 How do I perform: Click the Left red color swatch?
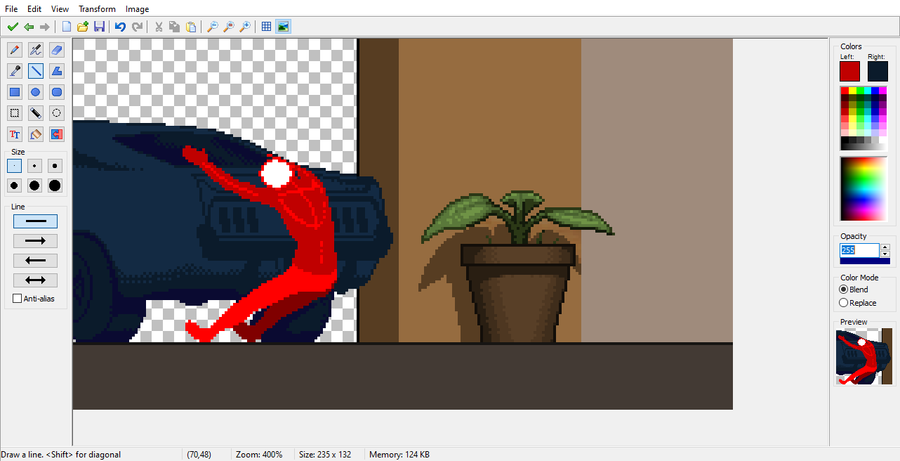(849, 72)
